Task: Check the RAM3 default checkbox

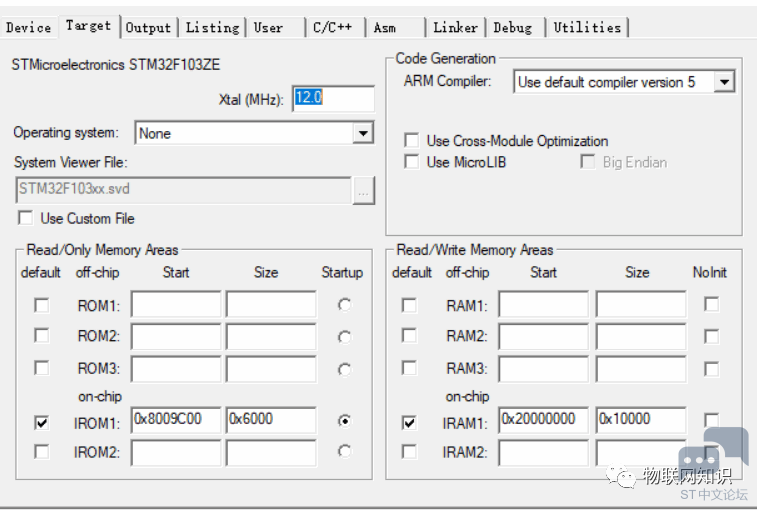Action: click(x=409, y=368)
